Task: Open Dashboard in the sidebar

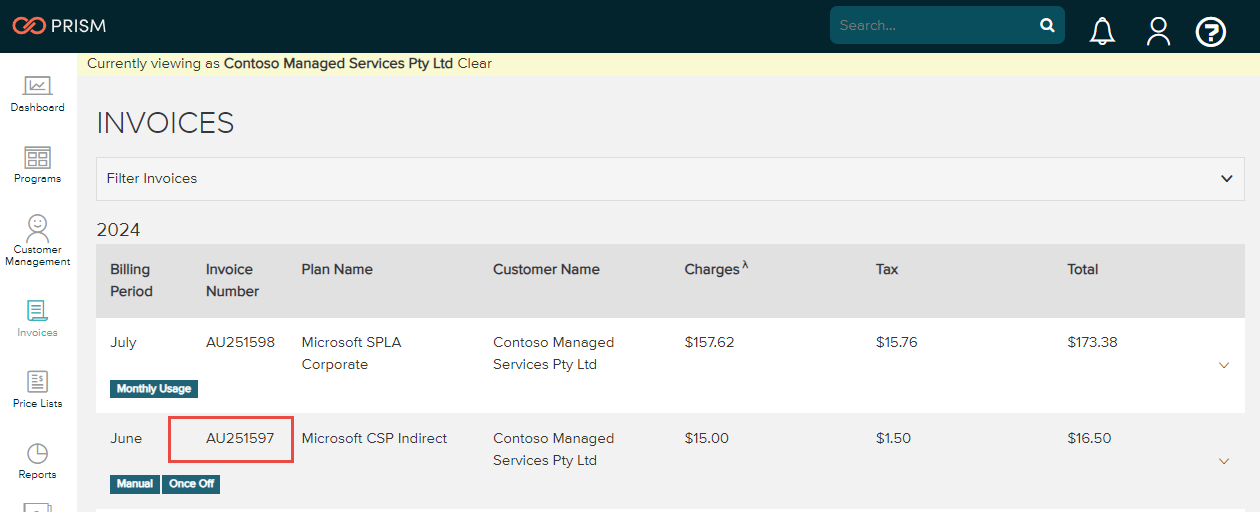Action: tap(38, 94)
